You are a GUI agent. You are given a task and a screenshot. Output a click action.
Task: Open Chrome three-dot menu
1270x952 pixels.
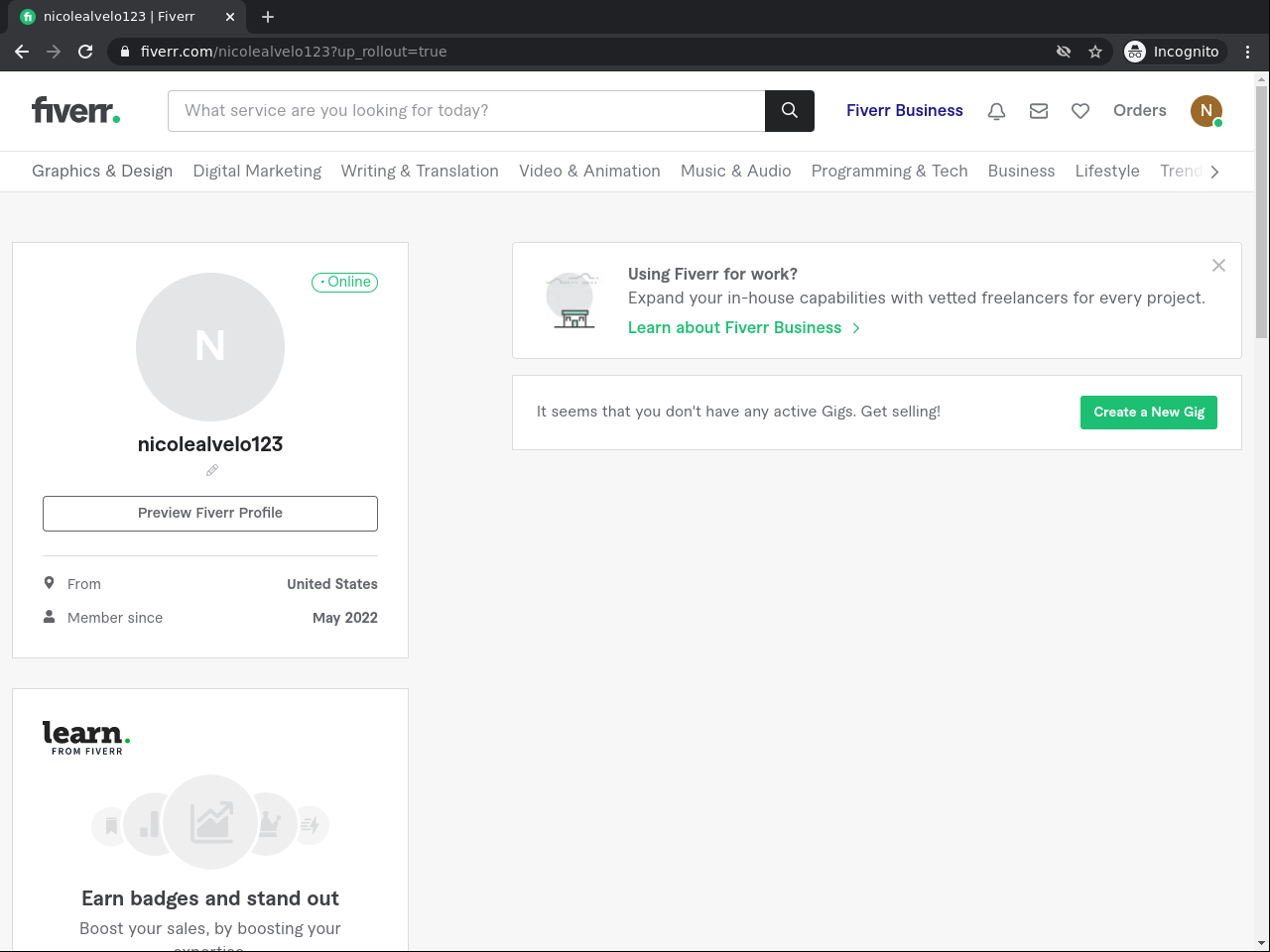[x=1248, y=52]
